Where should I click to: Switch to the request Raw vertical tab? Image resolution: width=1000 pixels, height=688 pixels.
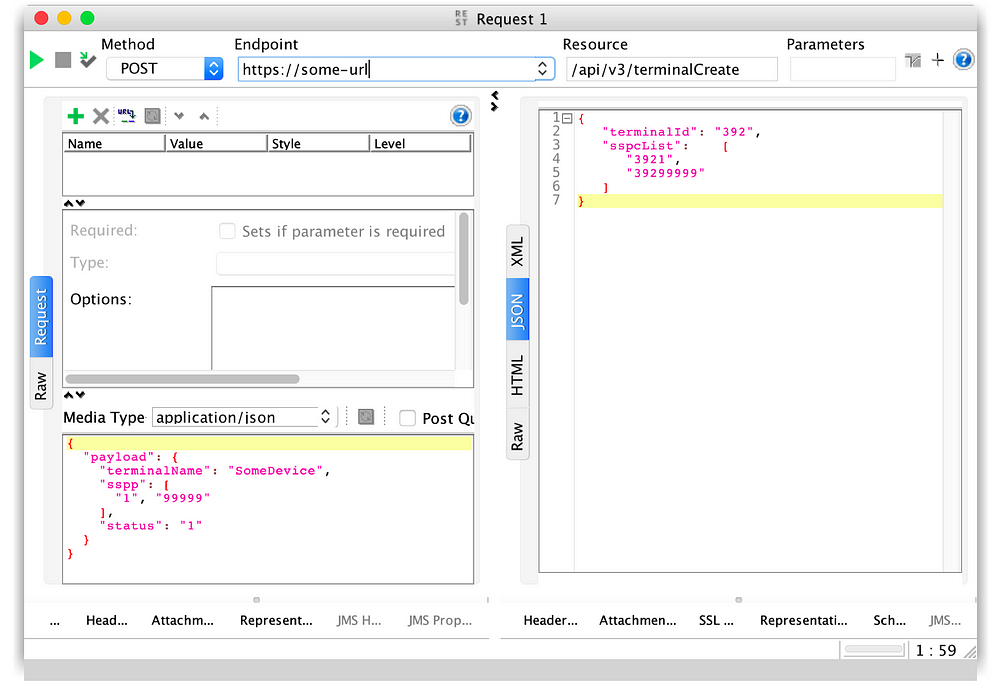coord(41,384)
